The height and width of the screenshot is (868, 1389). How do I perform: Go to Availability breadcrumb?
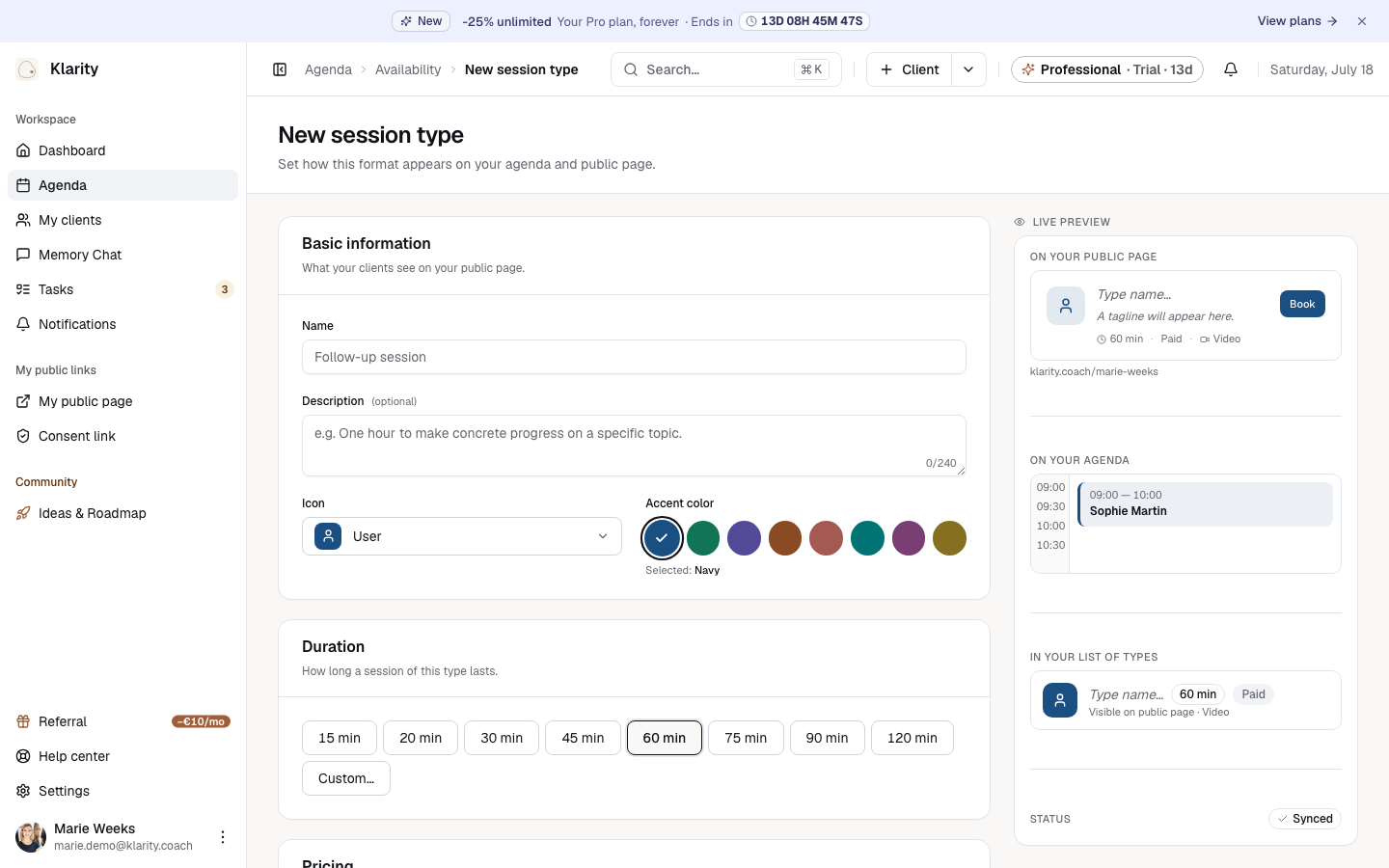pyautogui.click(x=408, y=69)
